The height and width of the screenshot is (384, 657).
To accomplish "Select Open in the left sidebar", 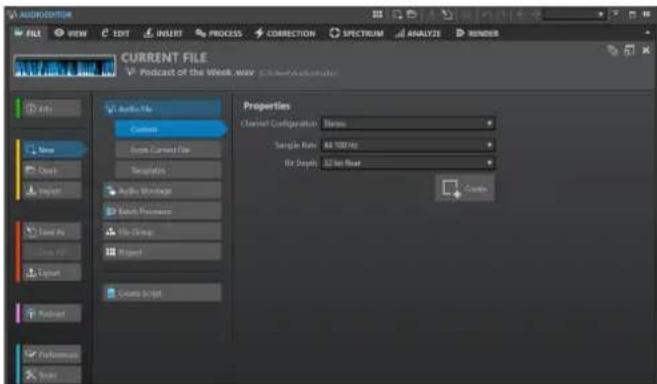I will point(52,170).
